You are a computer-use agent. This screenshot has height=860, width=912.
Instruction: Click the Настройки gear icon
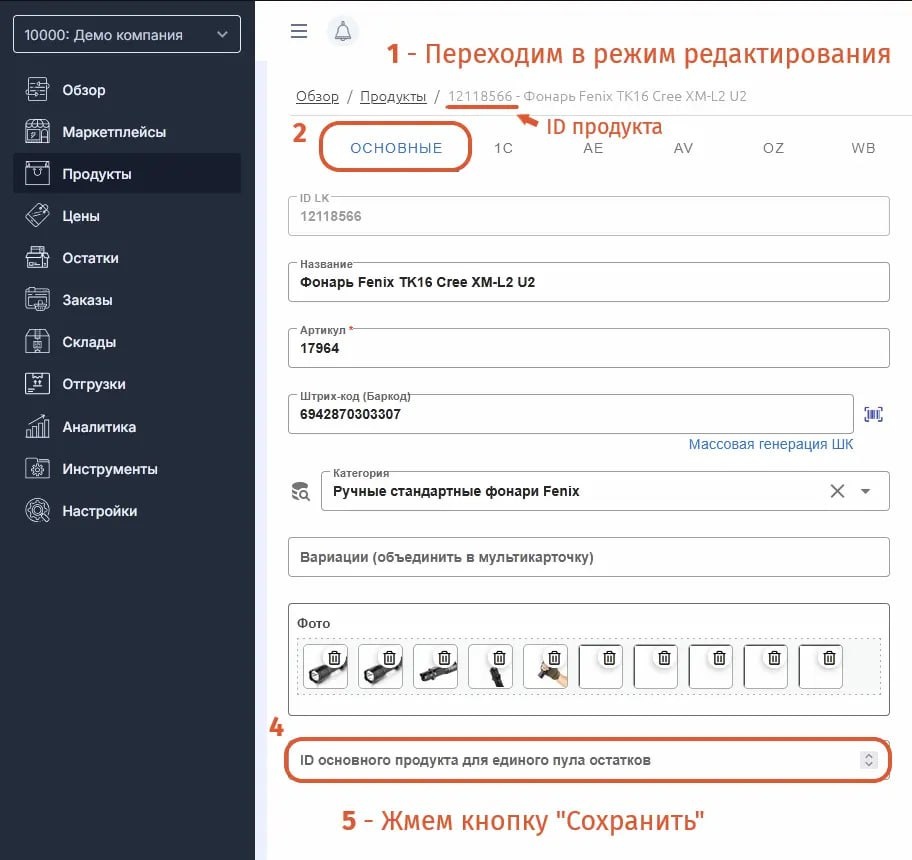(37, 511)
